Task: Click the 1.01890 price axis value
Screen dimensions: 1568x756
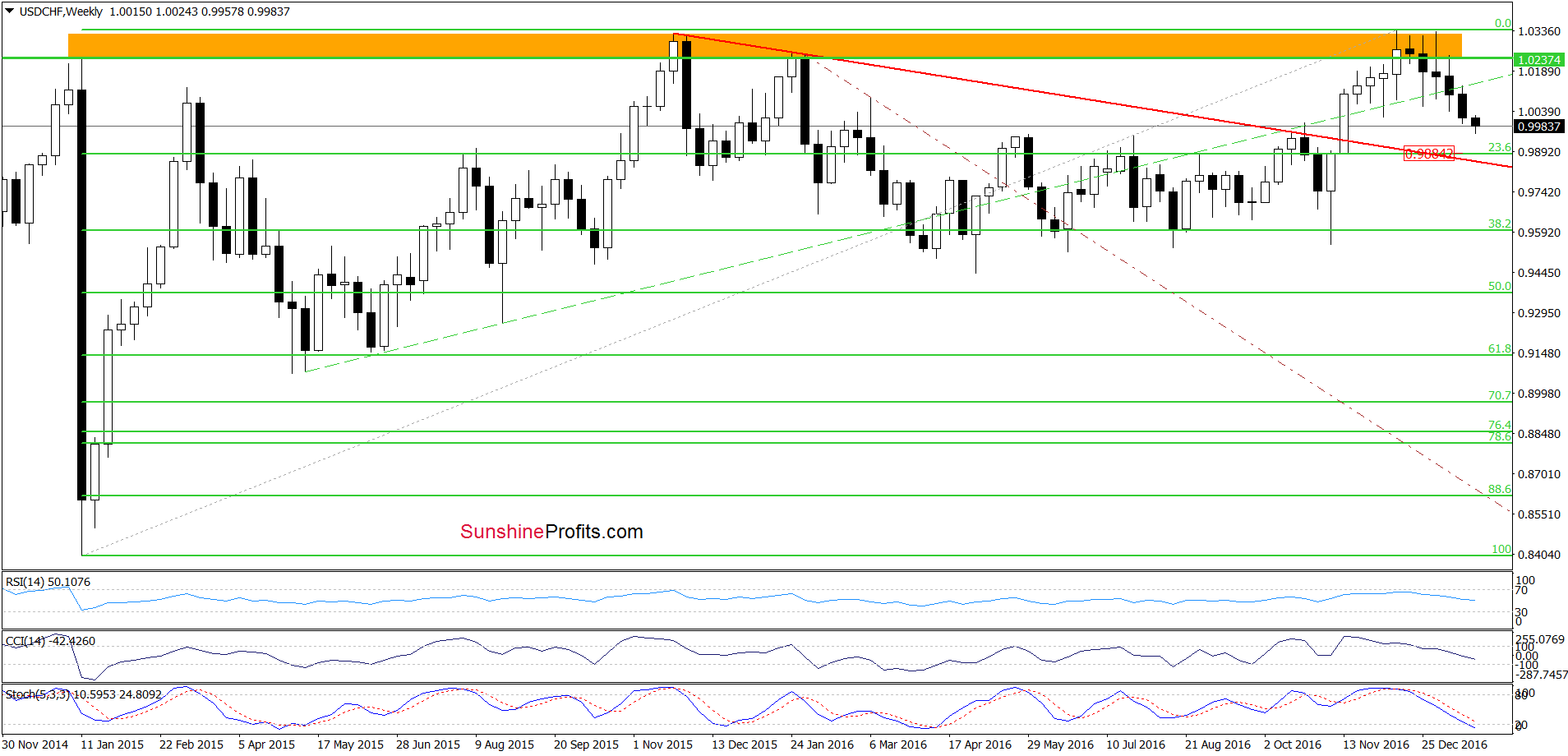Action: (1539, 71)
